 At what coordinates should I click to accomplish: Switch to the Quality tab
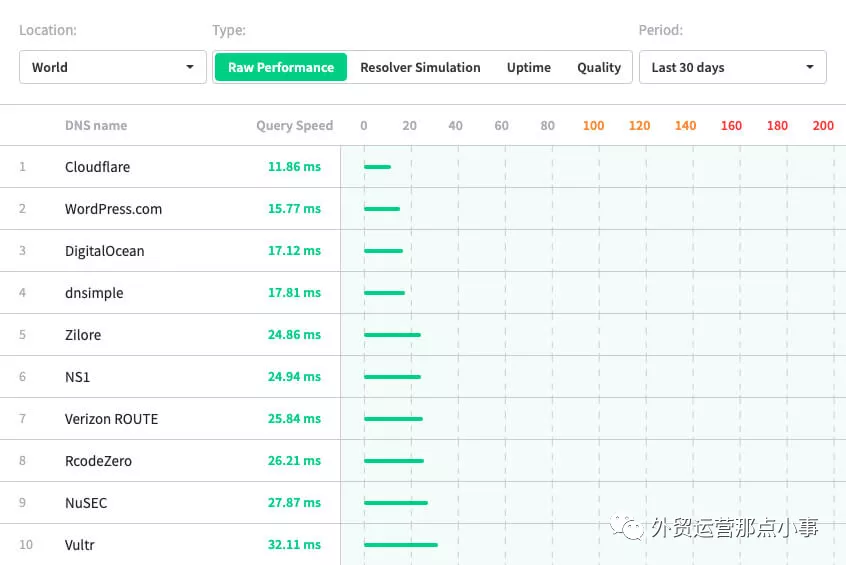599,67
